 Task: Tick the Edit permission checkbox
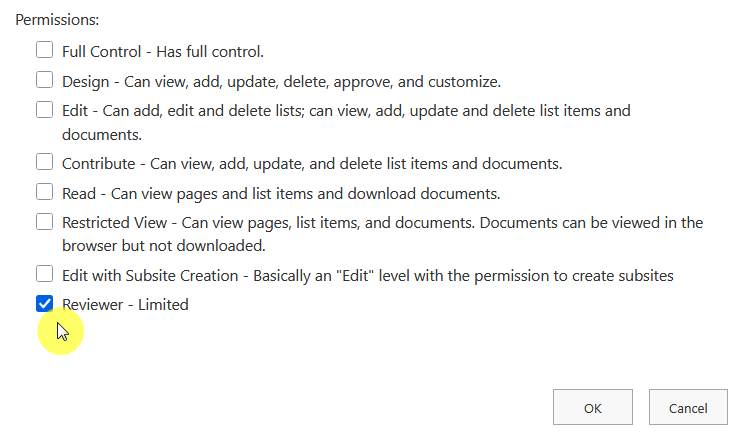click(x=45, y=109)
